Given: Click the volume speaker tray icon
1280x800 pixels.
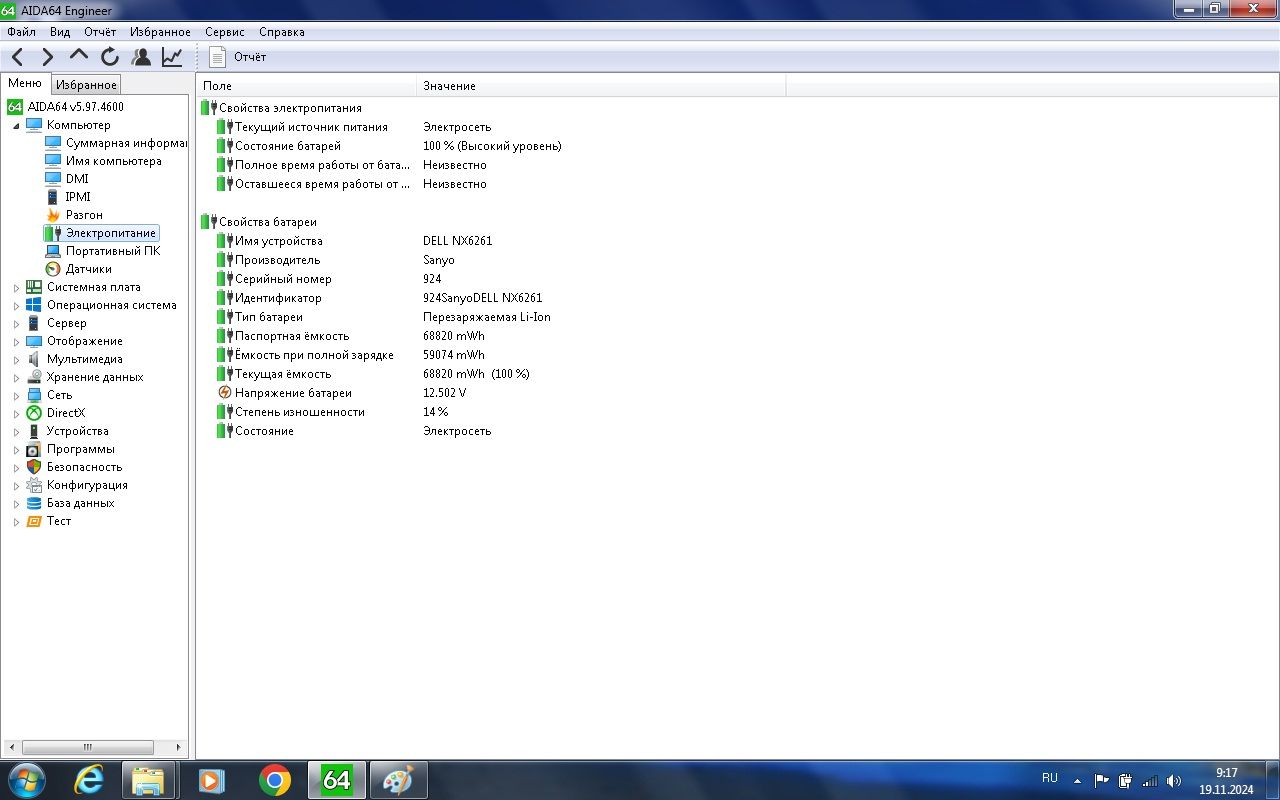Looking at the screenshot, I should point(1174,780).
